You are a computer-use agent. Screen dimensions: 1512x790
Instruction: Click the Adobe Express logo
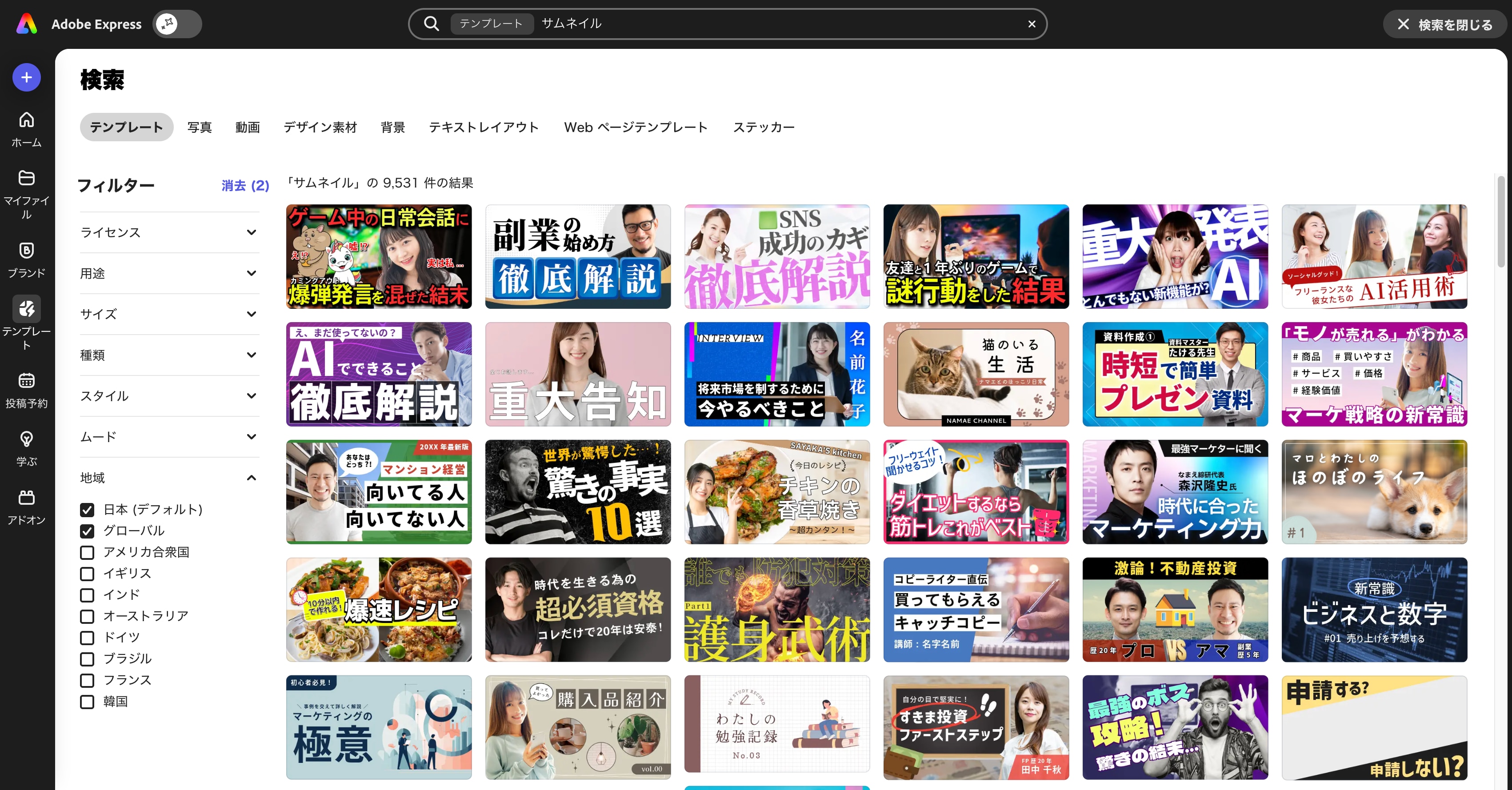tap(26, 24)
